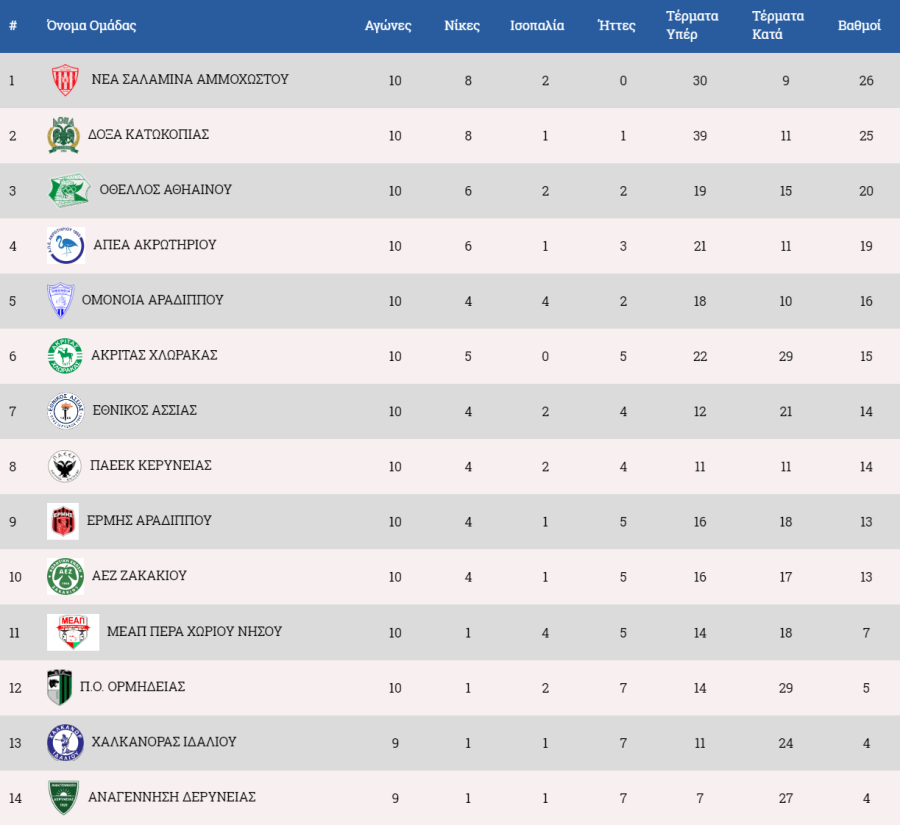Sort by Νίκες column header

click(x=461, y=25)
